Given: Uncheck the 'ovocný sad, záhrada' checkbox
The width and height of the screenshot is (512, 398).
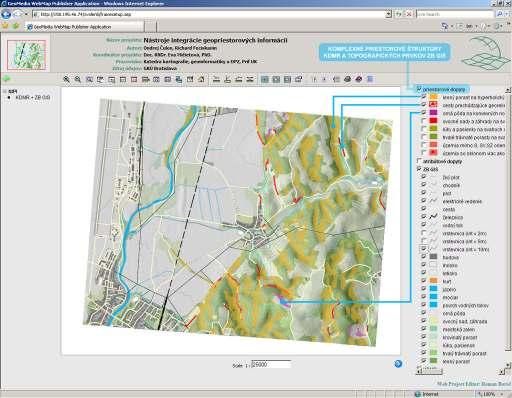Looking at the screenshot, I should [424, 321].
